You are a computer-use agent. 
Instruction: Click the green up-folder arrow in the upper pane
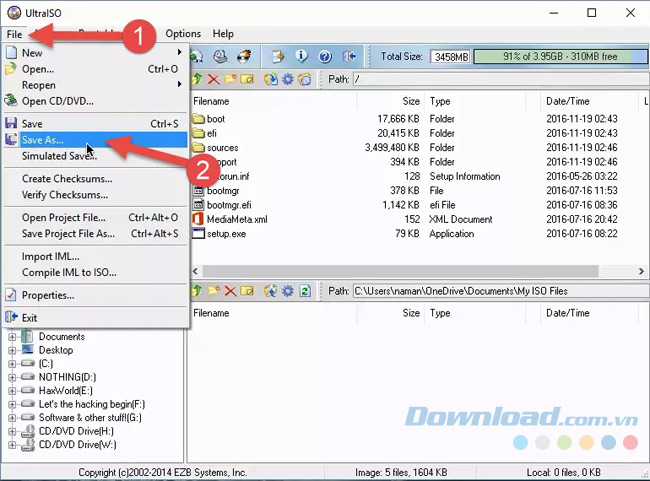click(x=197, y=79)
